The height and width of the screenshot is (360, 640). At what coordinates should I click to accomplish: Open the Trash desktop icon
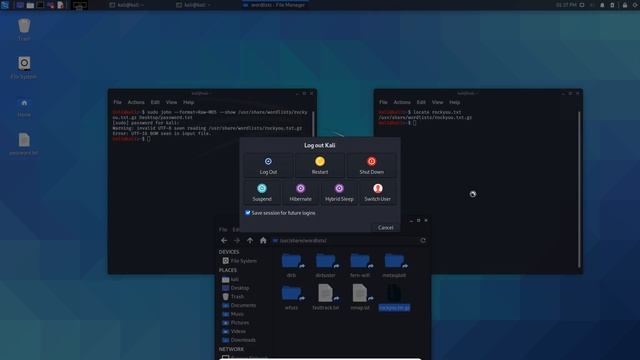click(24, 29)
